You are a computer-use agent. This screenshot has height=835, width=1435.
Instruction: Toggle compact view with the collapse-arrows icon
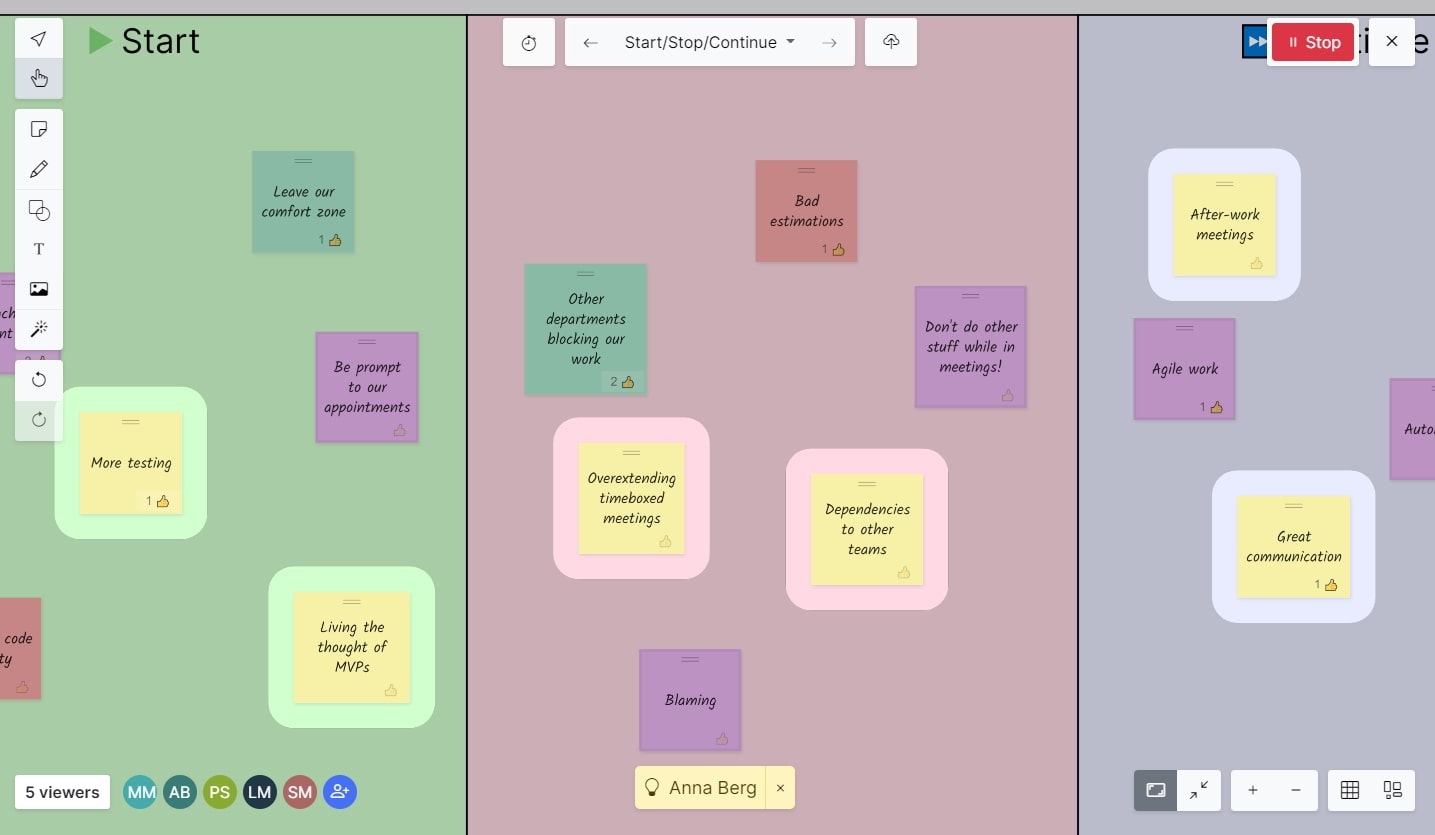coord(1199,790)
